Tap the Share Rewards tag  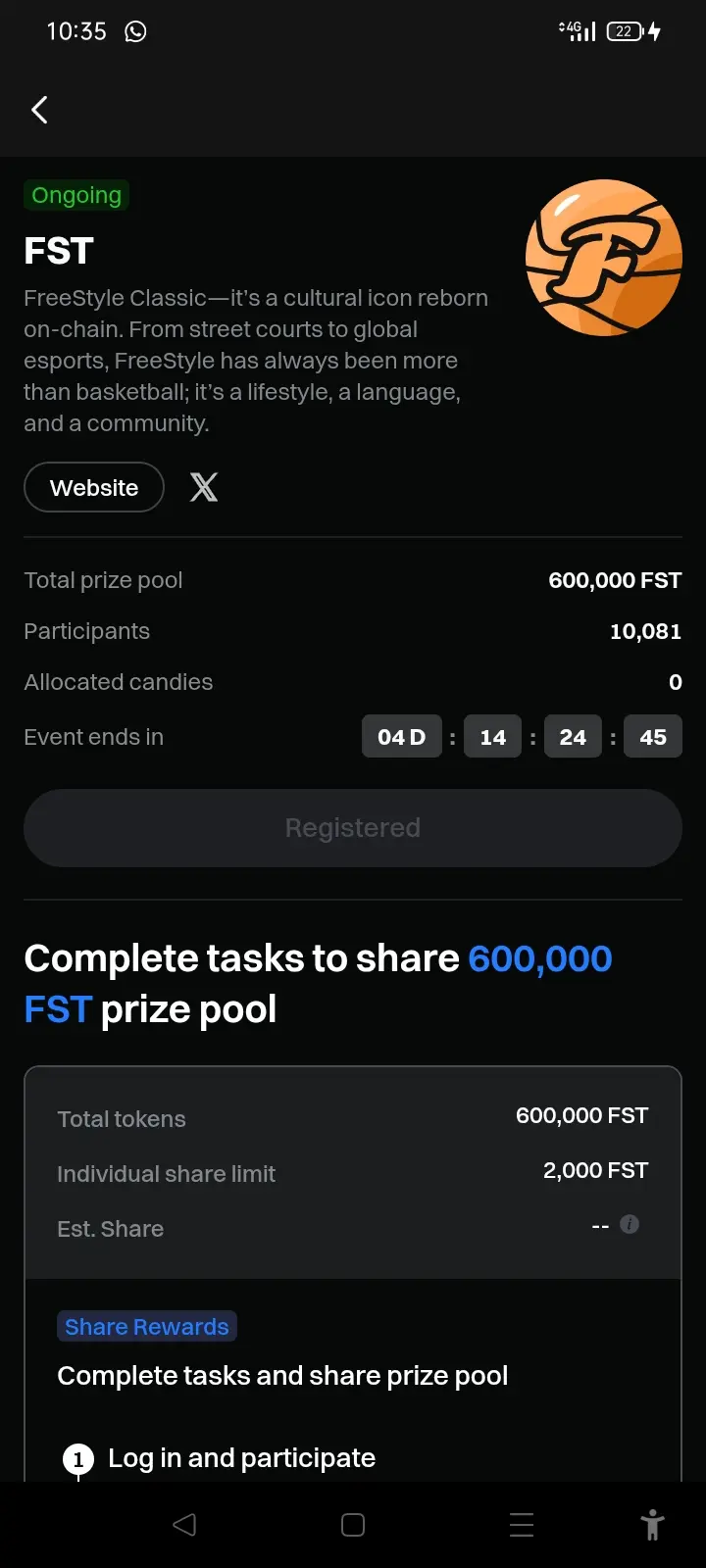(x=147, y=1326)
